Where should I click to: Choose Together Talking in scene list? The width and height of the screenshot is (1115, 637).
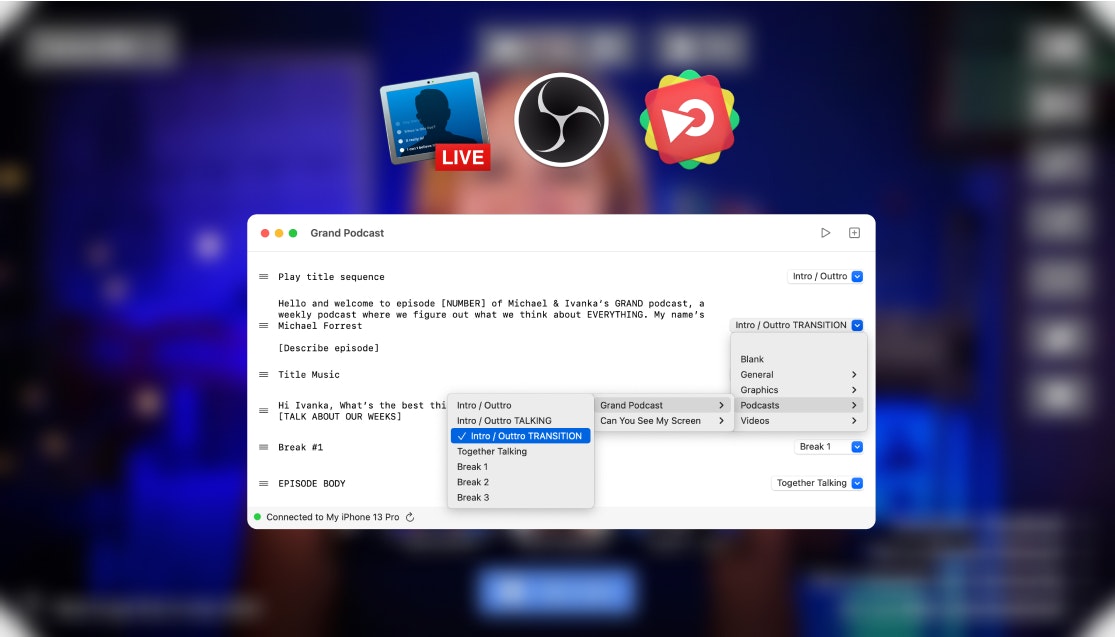(x=521, y=451)
